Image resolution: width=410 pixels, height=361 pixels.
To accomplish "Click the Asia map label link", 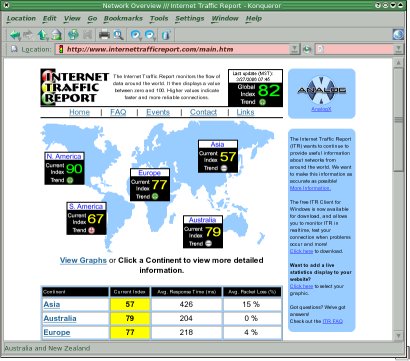I will (217, 144).
